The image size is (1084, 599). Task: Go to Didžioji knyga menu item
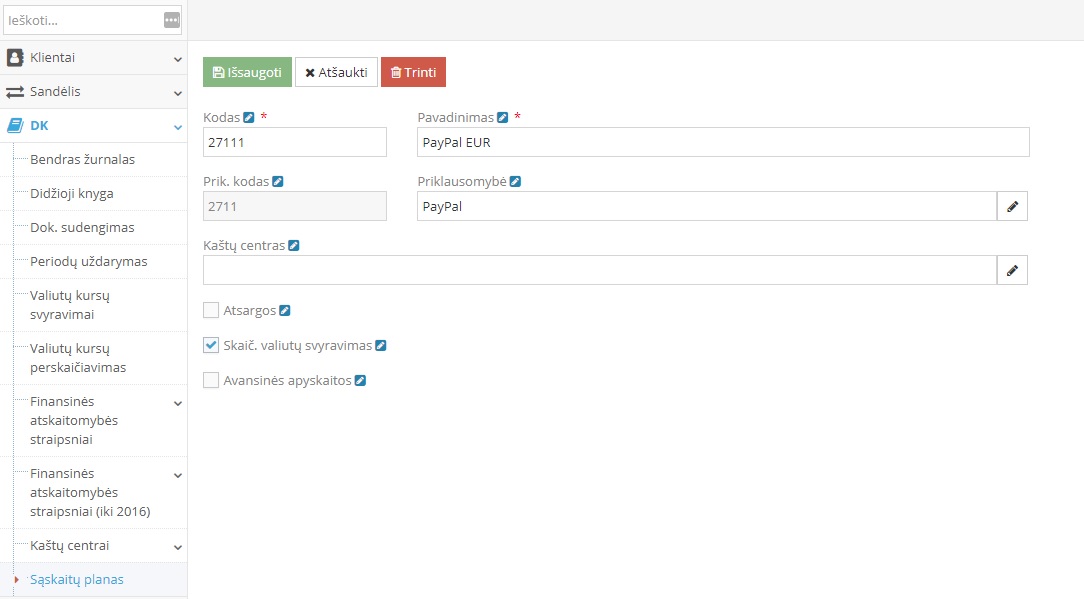[x=71, y=193]
